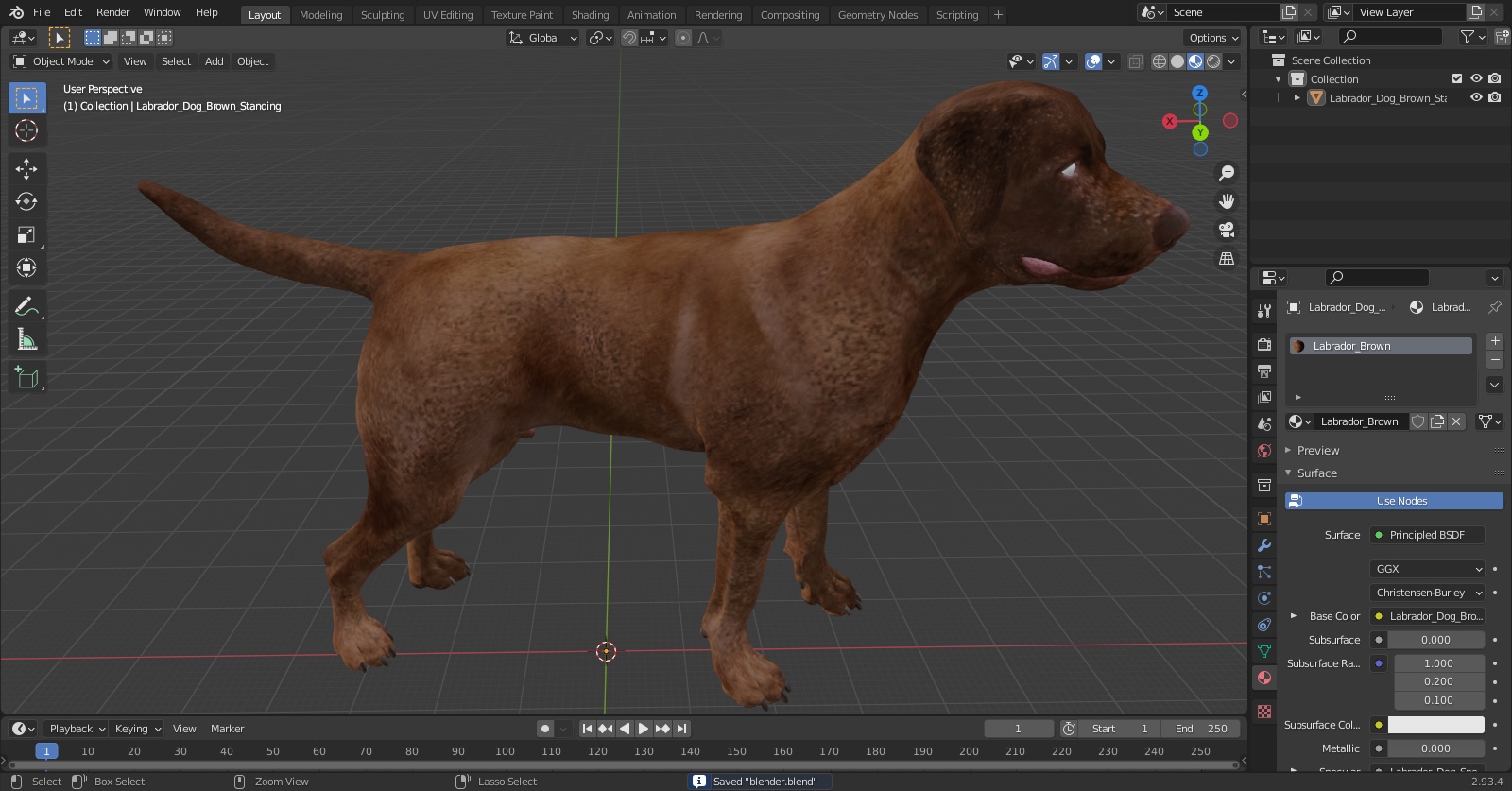The width and height of the screenshot is (1512, 791).
Task: Click the End frame 250 field
Action: click(1201, 729)
